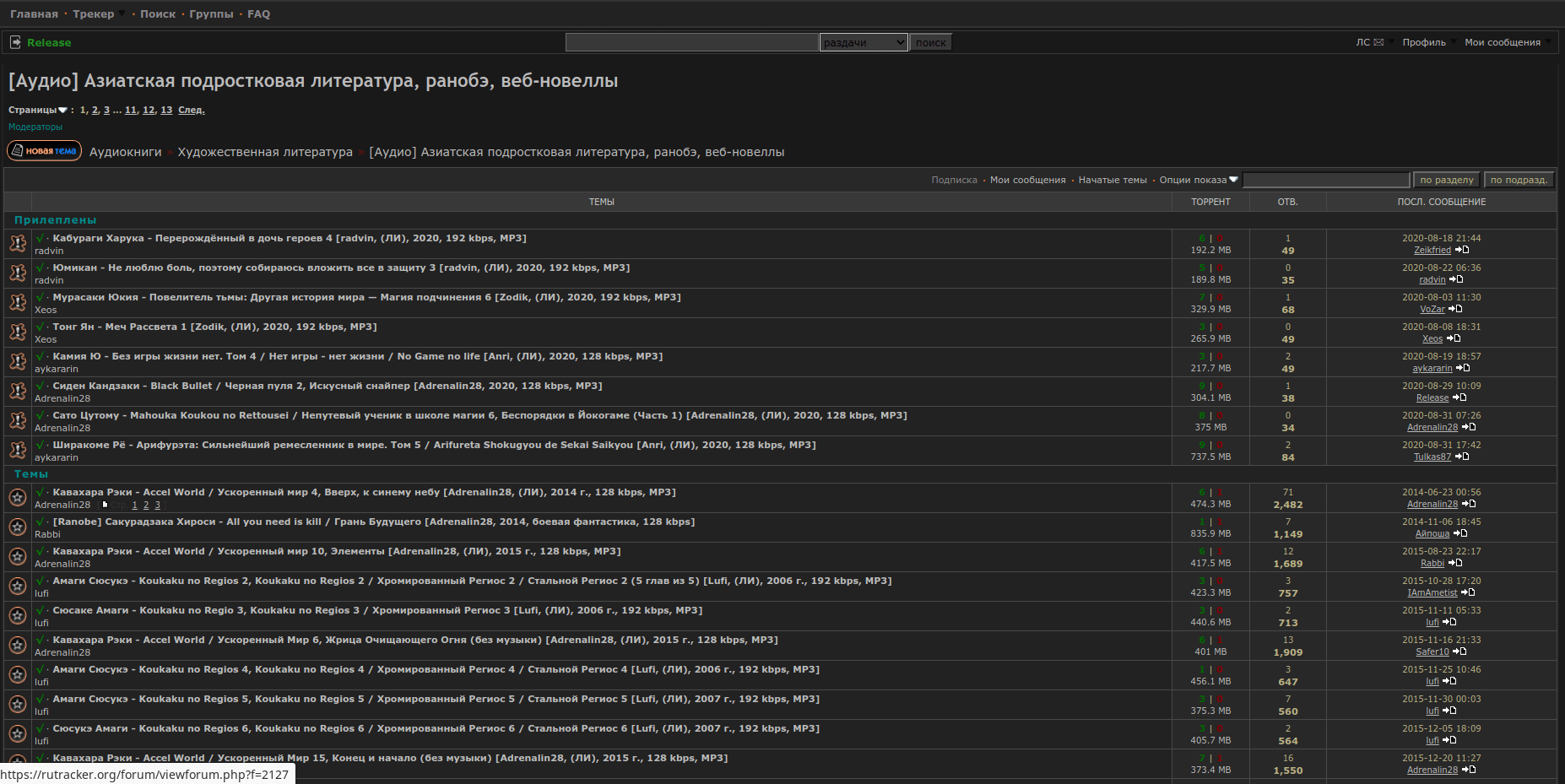Open page 13 of the topic list
The image size is (1565, 784).
tap(166, 110)
